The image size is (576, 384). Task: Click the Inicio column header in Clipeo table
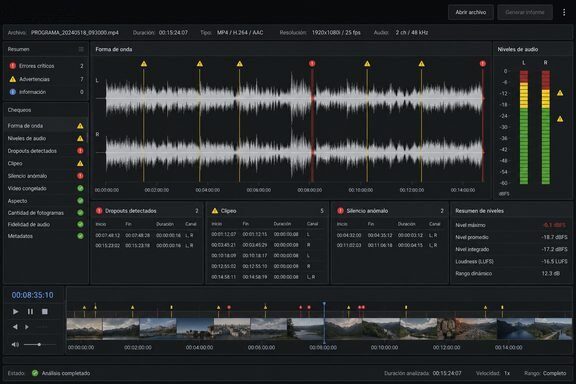coord(216,223)
